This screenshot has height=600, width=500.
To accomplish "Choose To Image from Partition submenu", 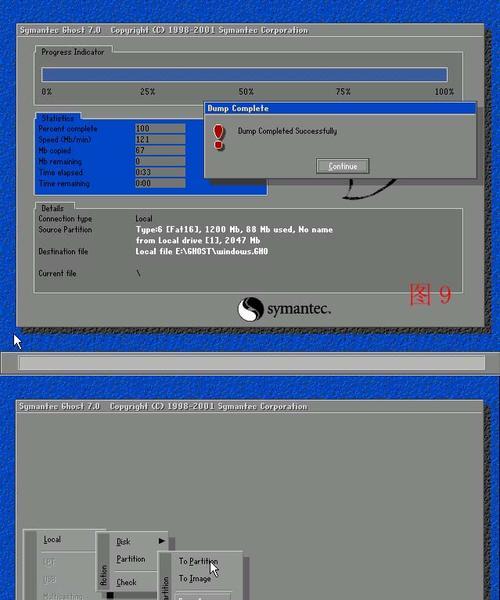I will [x=195, y=579].
